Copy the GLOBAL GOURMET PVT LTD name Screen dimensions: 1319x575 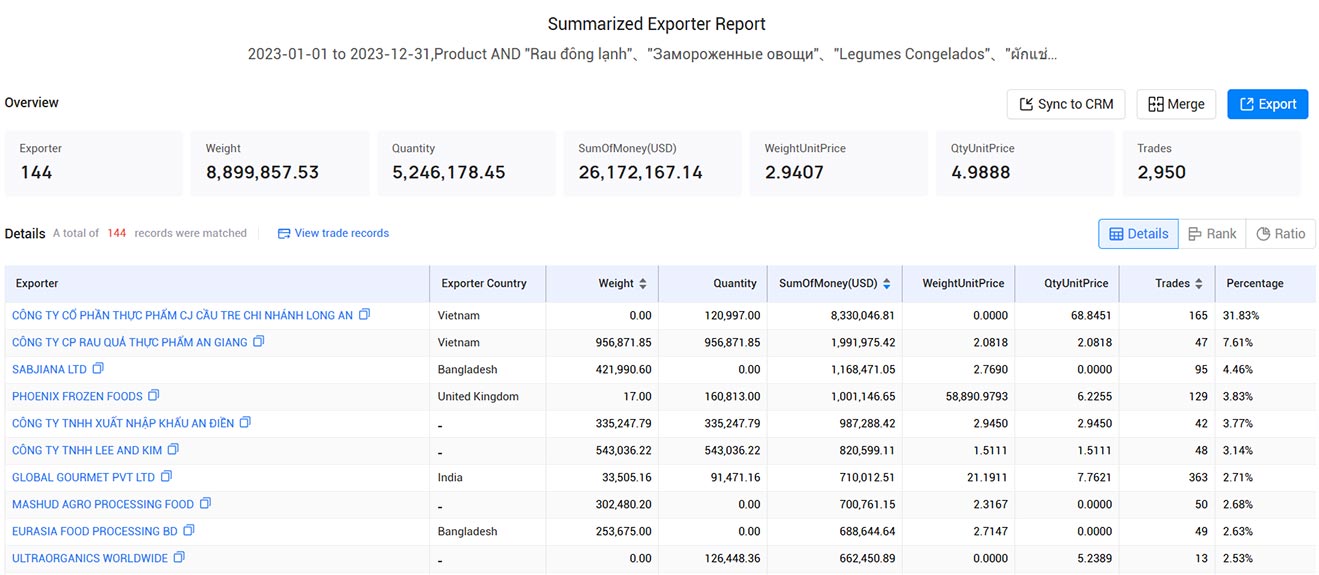(x=167, y=477)
